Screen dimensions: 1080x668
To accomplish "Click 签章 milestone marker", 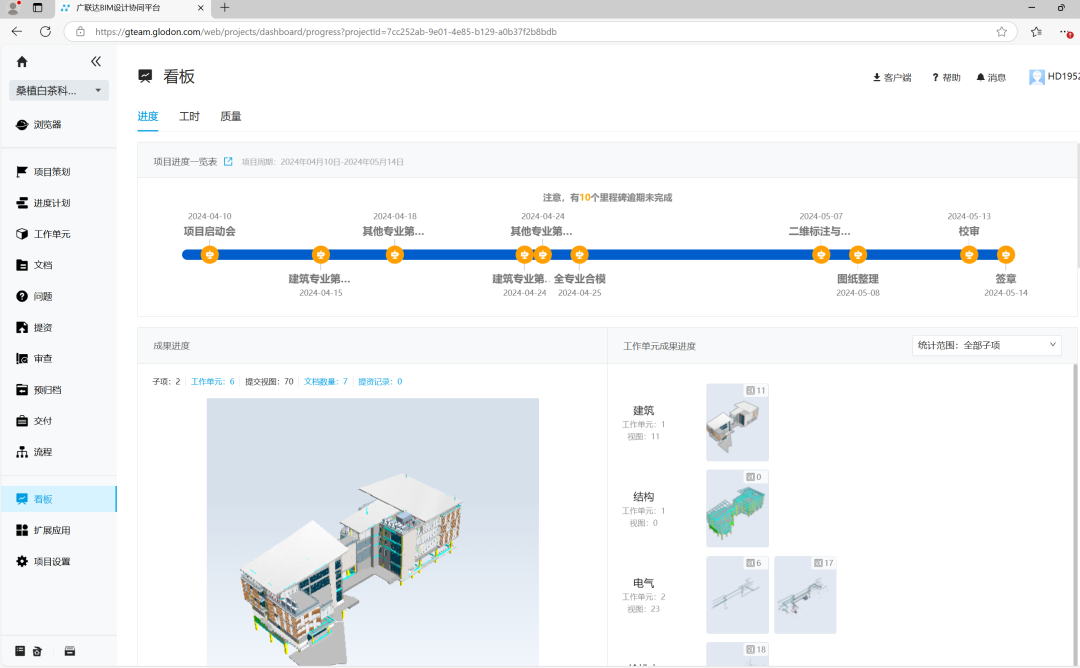I will pos(1006,255).
